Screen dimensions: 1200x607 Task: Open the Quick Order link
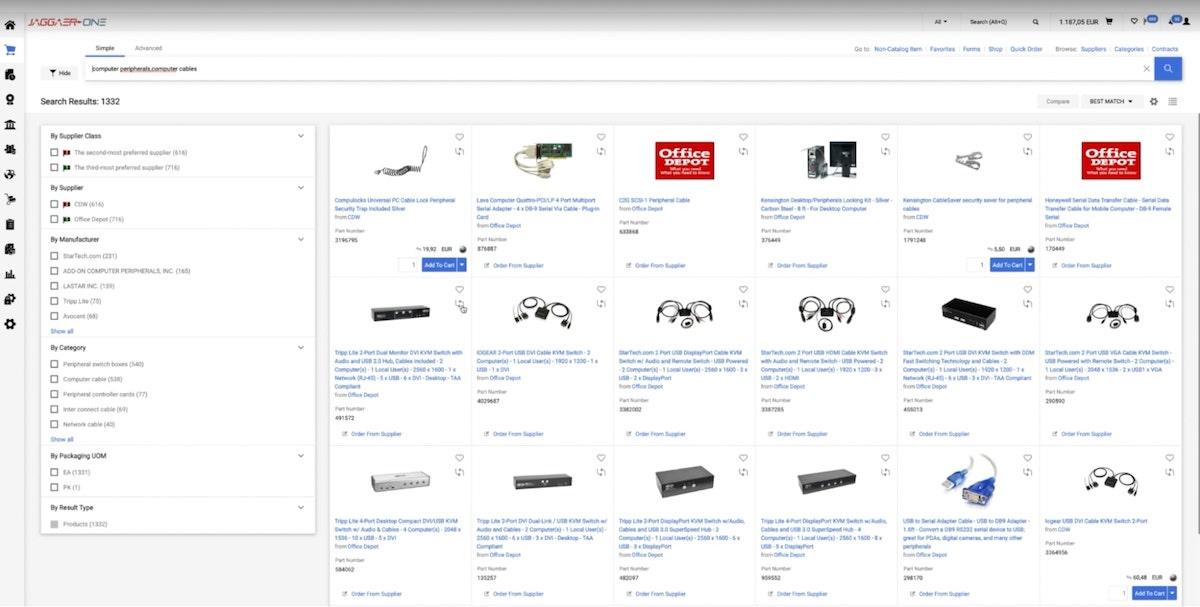tap(1026, 48)
